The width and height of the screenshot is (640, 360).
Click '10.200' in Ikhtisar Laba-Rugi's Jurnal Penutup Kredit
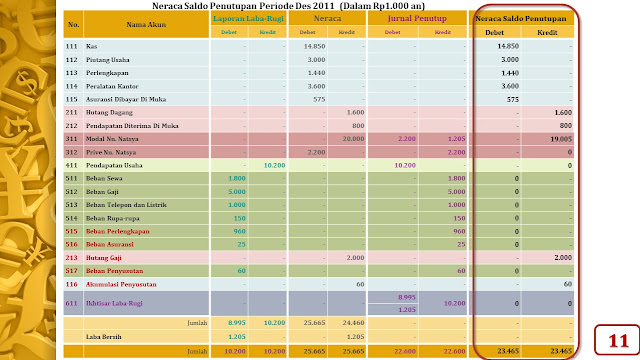point(454,304)
